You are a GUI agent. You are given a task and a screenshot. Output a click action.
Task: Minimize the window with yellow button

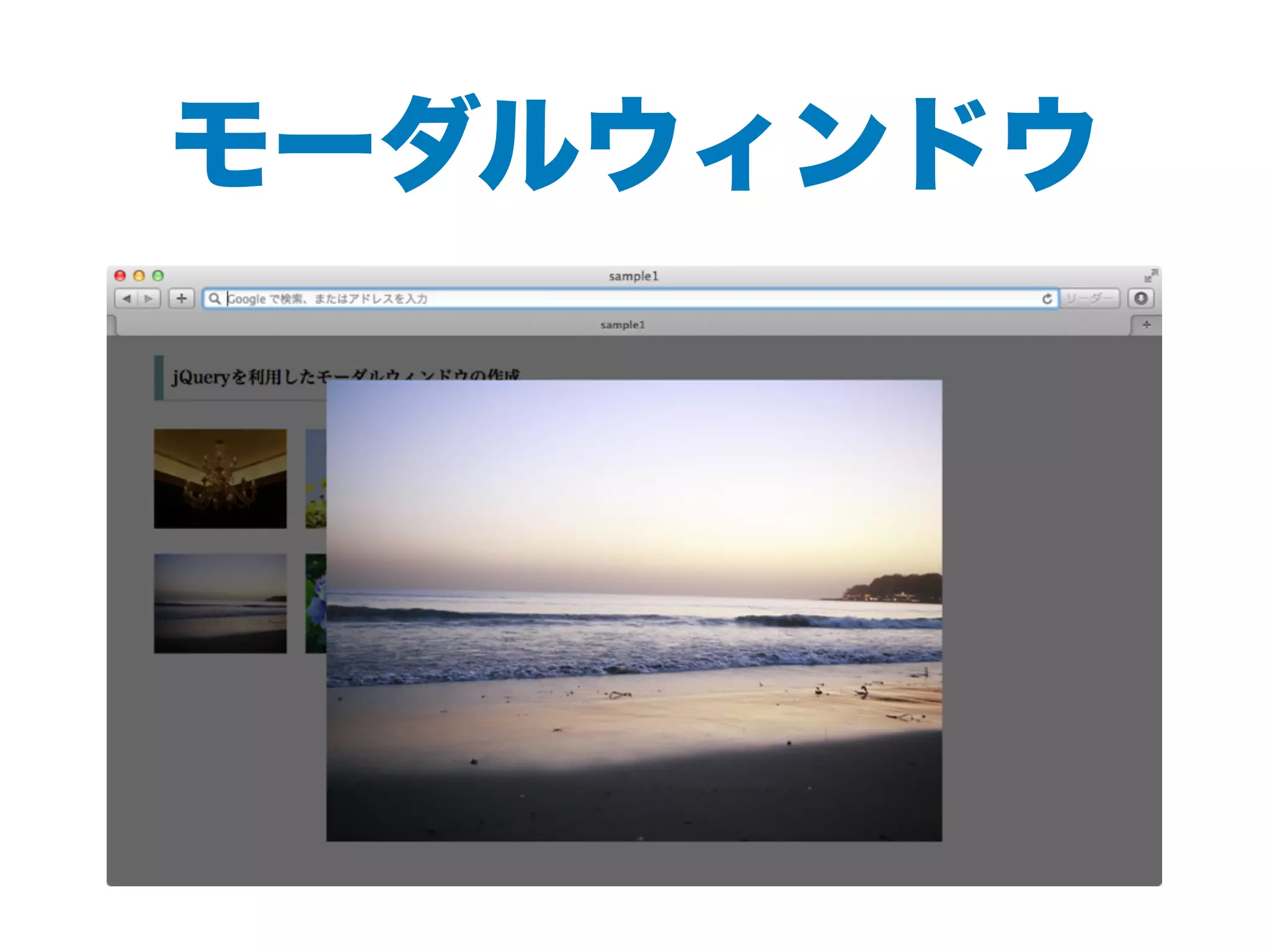coord(139,276)
